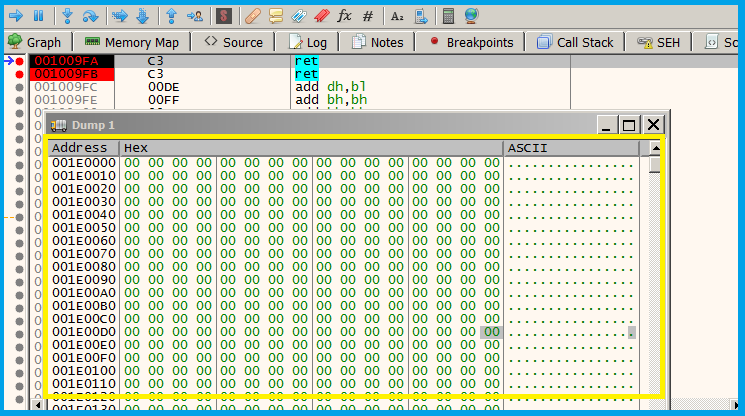Select the highlighted byte in row 001E00D0
The height and width of the screenshot is (416, 745).
click(x=492, y=332)
